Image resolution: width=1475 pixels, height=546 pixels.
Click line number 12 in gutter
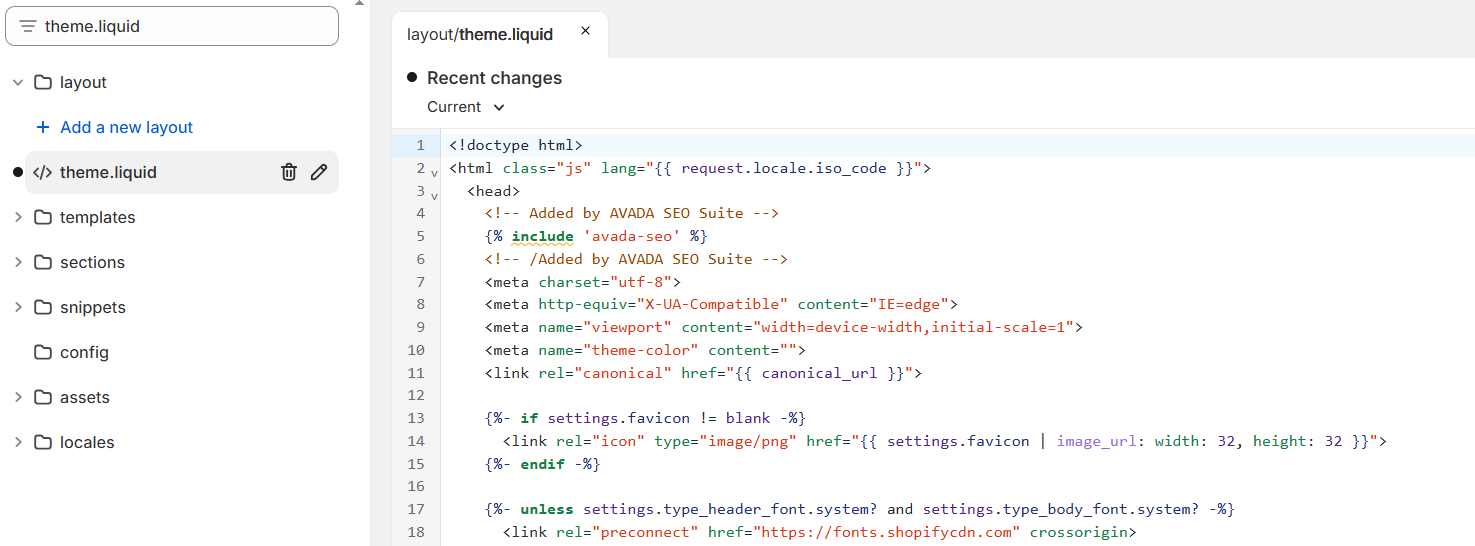[x=417, y=395]
